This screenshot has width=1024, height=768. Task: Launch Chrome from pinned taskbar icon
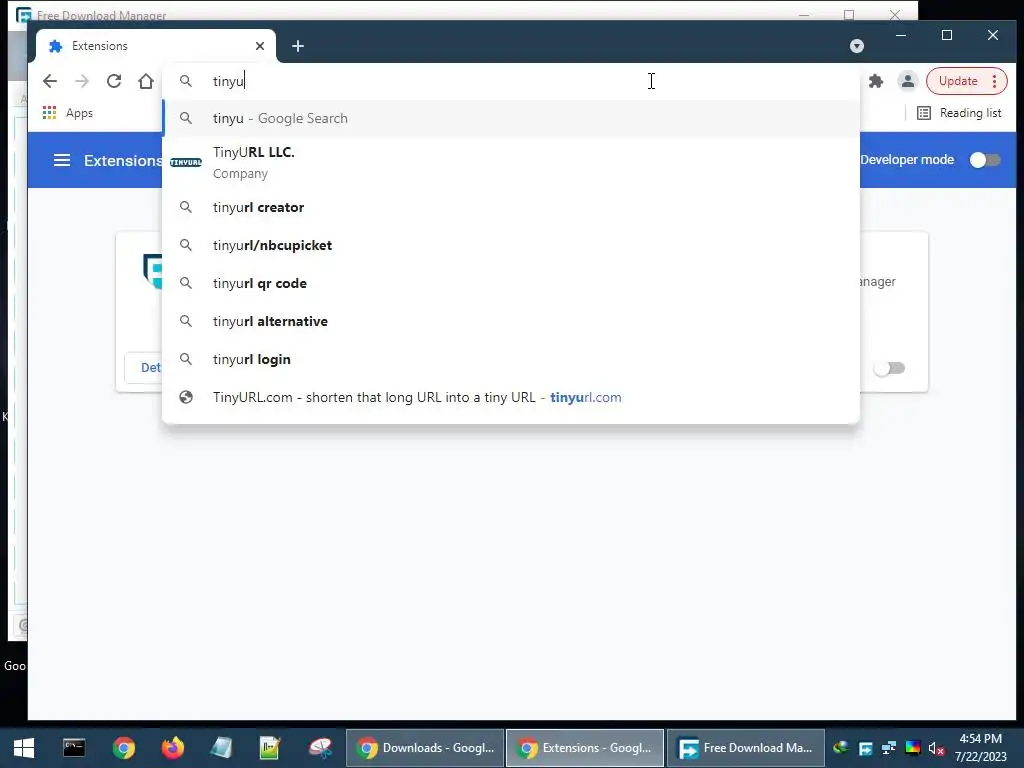[x=123, y=748]
